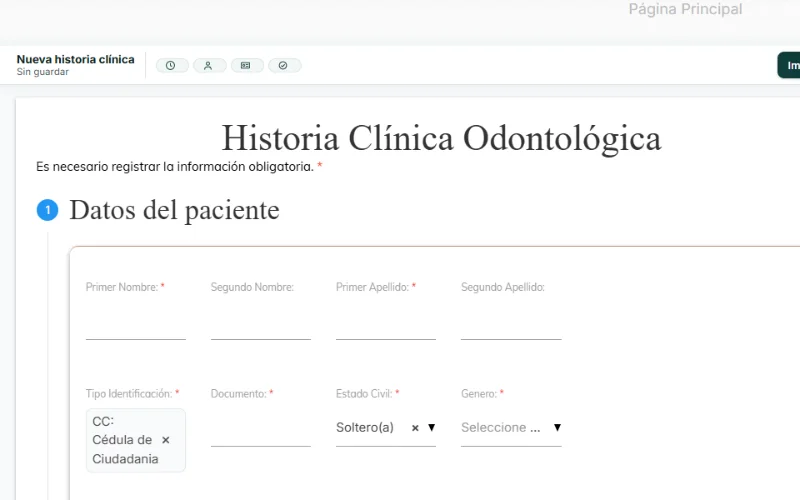Click the 'Nueva historia clínica' title

[x=76, y=59]
